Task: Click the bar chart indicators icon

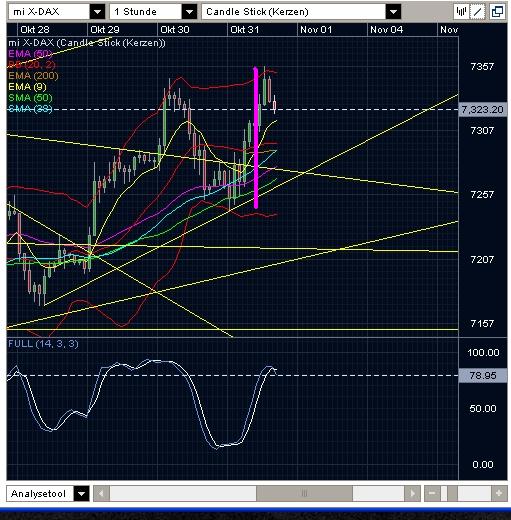Action: pos(461,12)
